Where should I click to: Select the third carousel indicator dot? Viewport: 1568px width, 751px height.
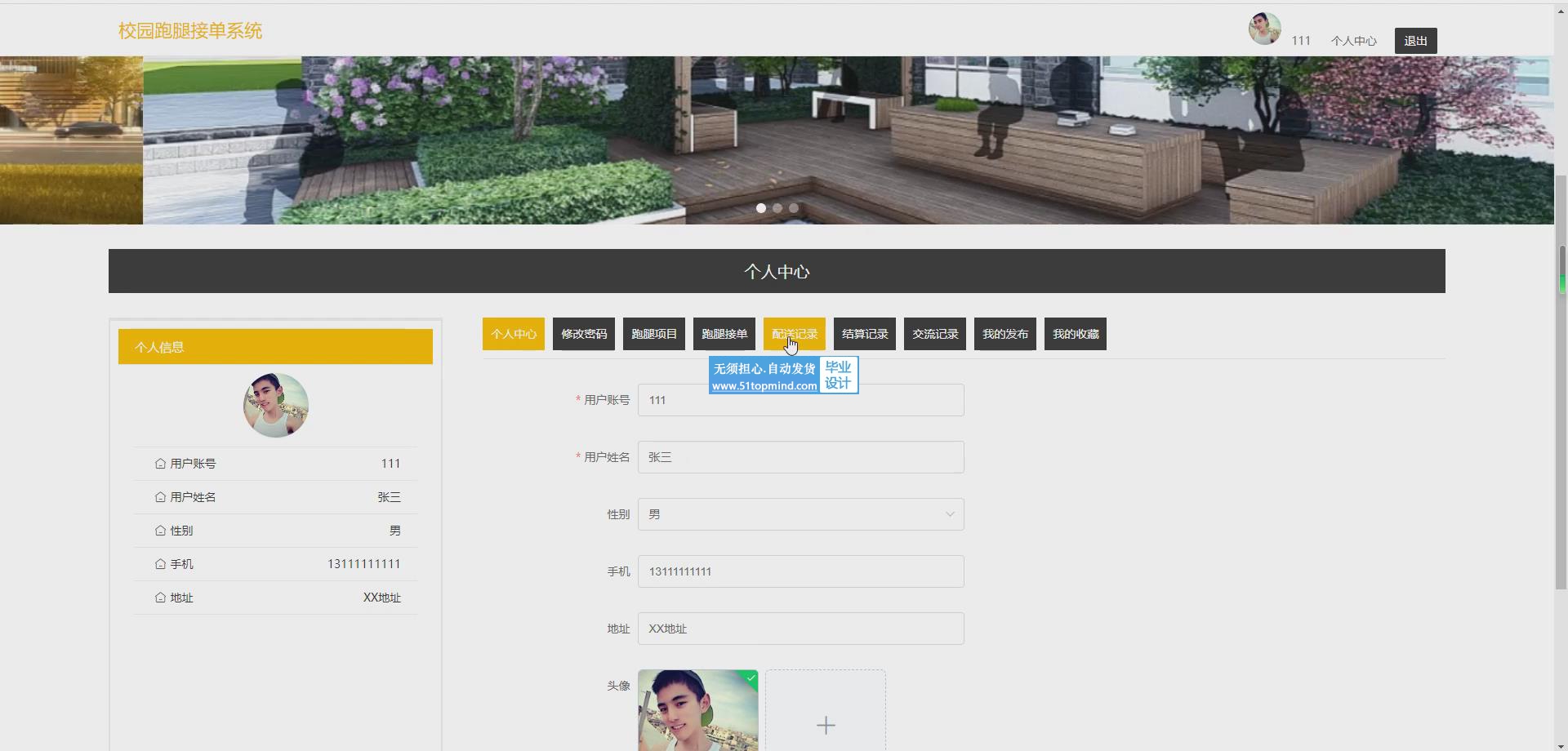coord(794,208)
